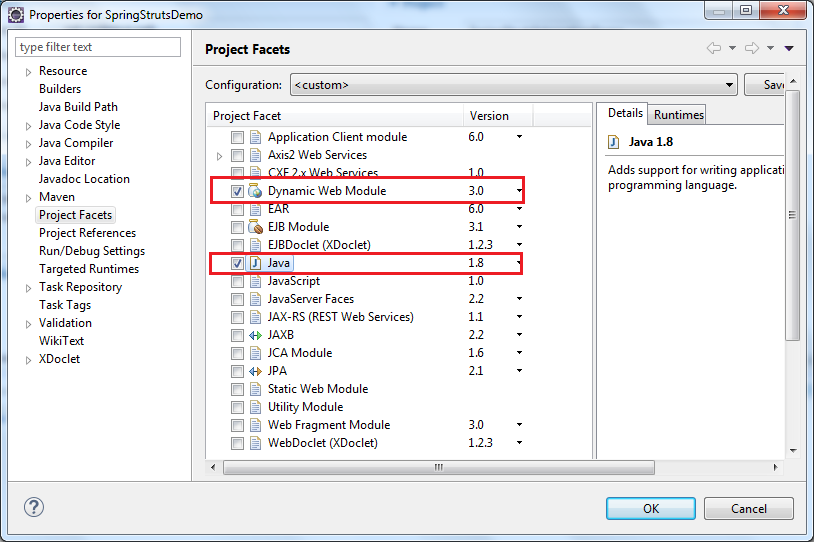Image resolution: width=814 pixels, height=542 pixels.
Task: Open Application Client module version dropdown
Action: pos(519,137)
